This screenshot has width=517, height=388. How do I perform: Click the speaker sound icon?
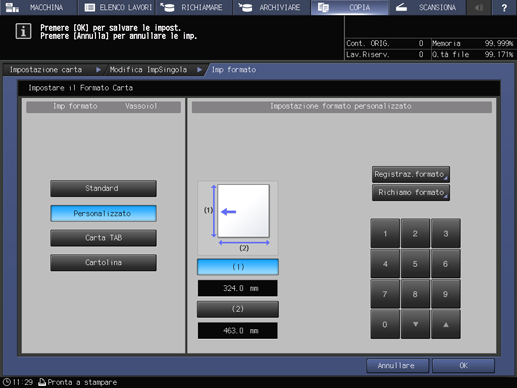click(479, 7)
